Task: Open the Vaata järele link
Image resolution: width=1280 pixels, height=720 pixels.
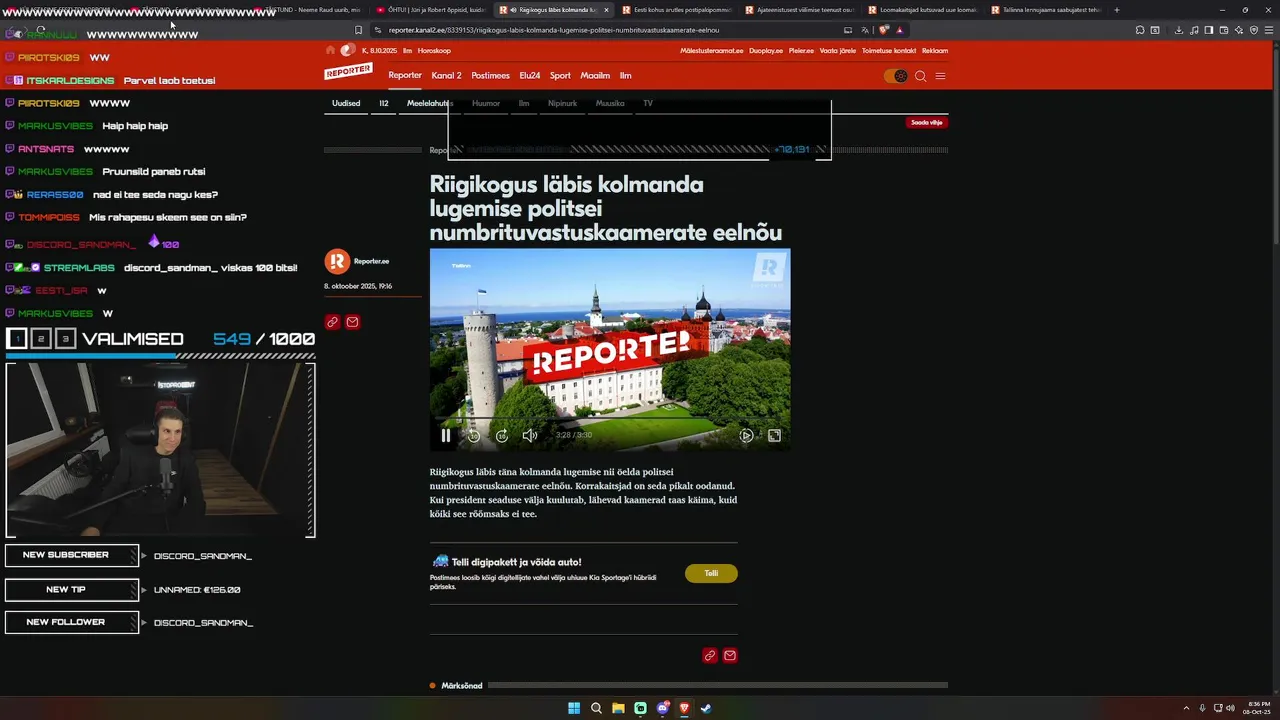Action: point(838,50)
